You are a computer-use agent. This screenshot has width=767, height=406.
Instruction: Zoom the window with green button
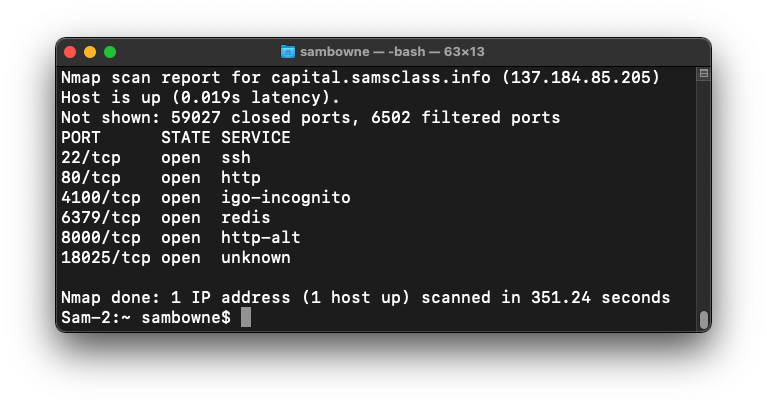pyautogui.click(x=110, y=52)
